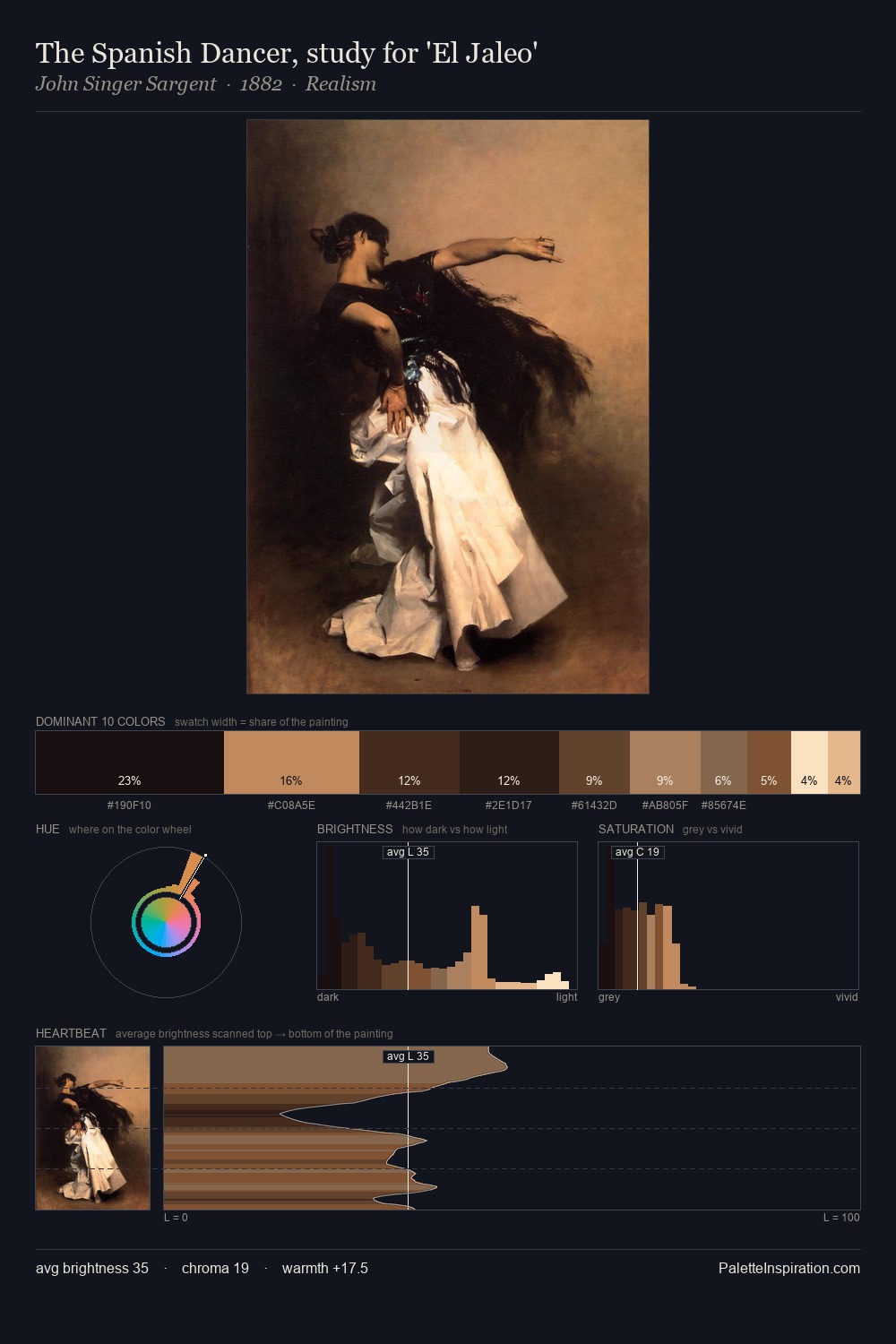The width and height of the screenshot is (896, 1344).
Task: Click the 'vivid' axis label under Saturation
Action: pos(847,997)
